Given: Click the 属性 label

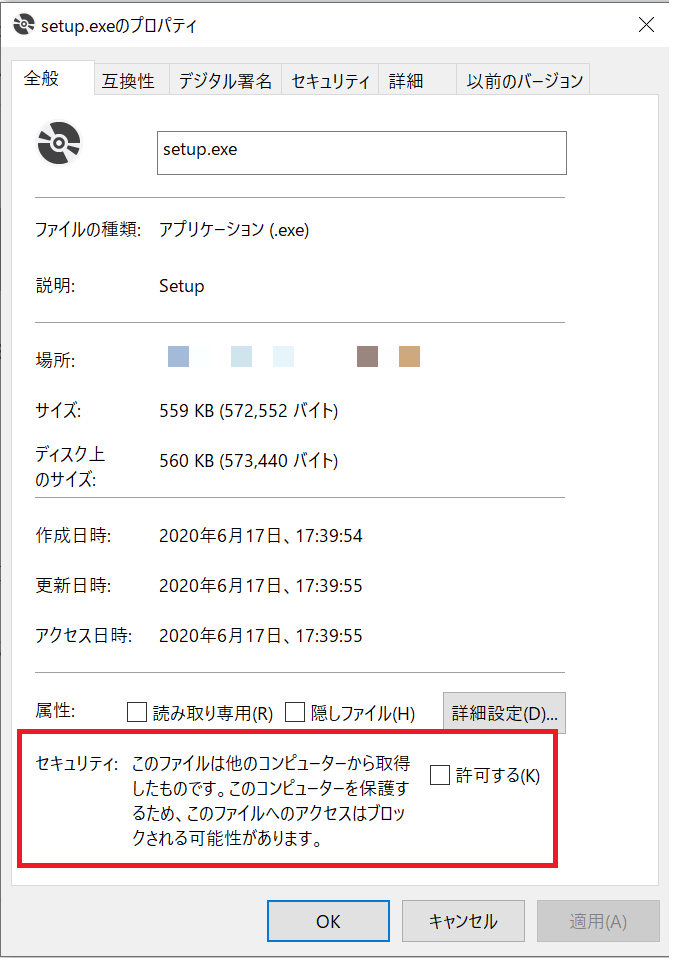Looking at the screenshot, I should pos(55,711).
